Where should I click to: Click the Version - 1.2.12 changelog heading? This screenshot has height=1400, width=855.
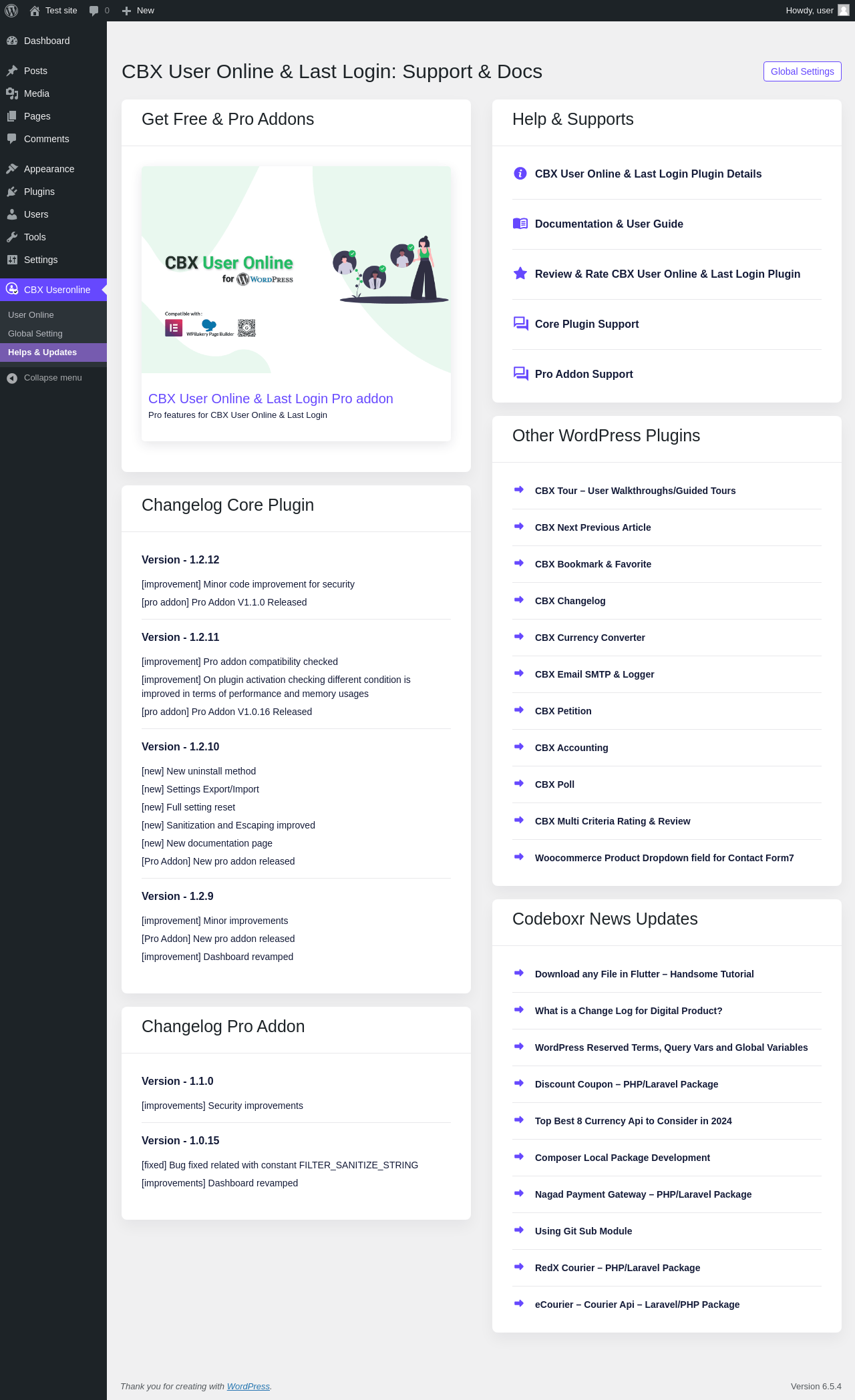180,559
